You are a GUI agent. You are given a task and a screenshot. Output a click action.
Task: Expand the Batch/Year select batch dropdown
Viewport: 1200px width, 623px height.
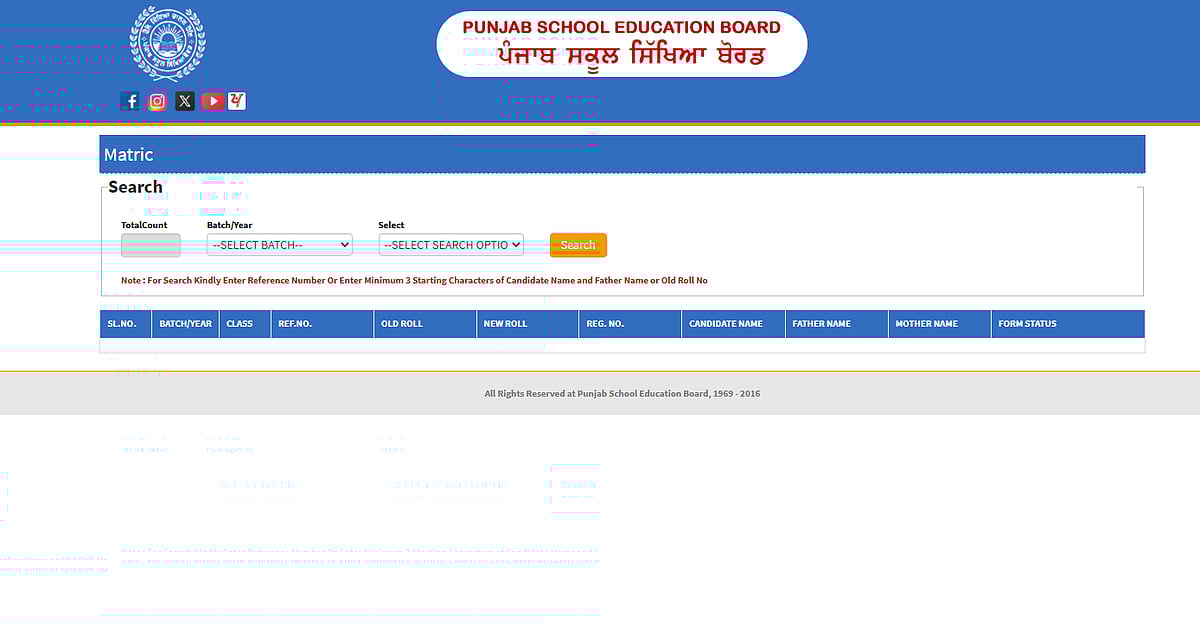[280, 245]
